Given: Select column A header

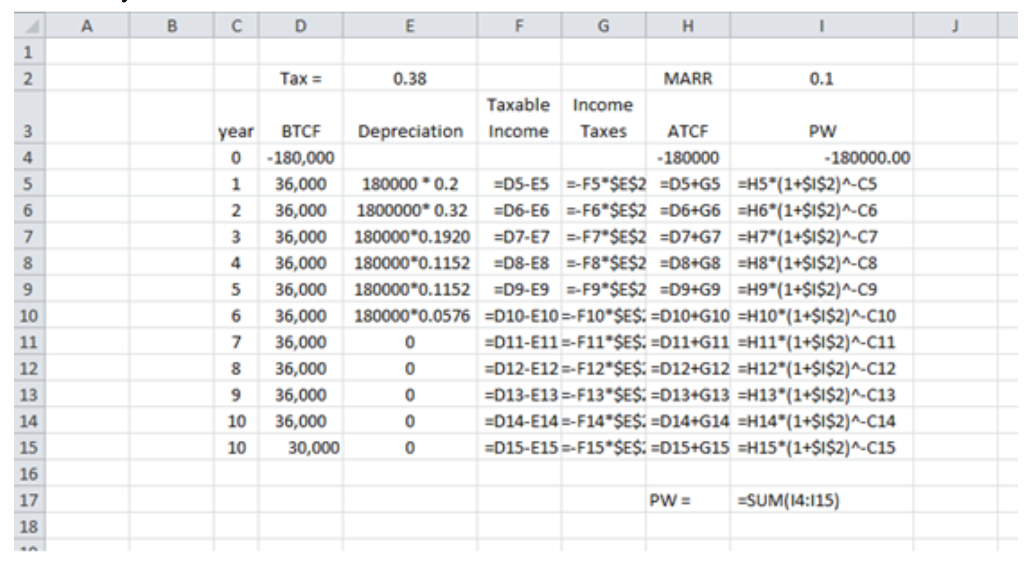Looking at the screenshot, I should click(86, 26).
